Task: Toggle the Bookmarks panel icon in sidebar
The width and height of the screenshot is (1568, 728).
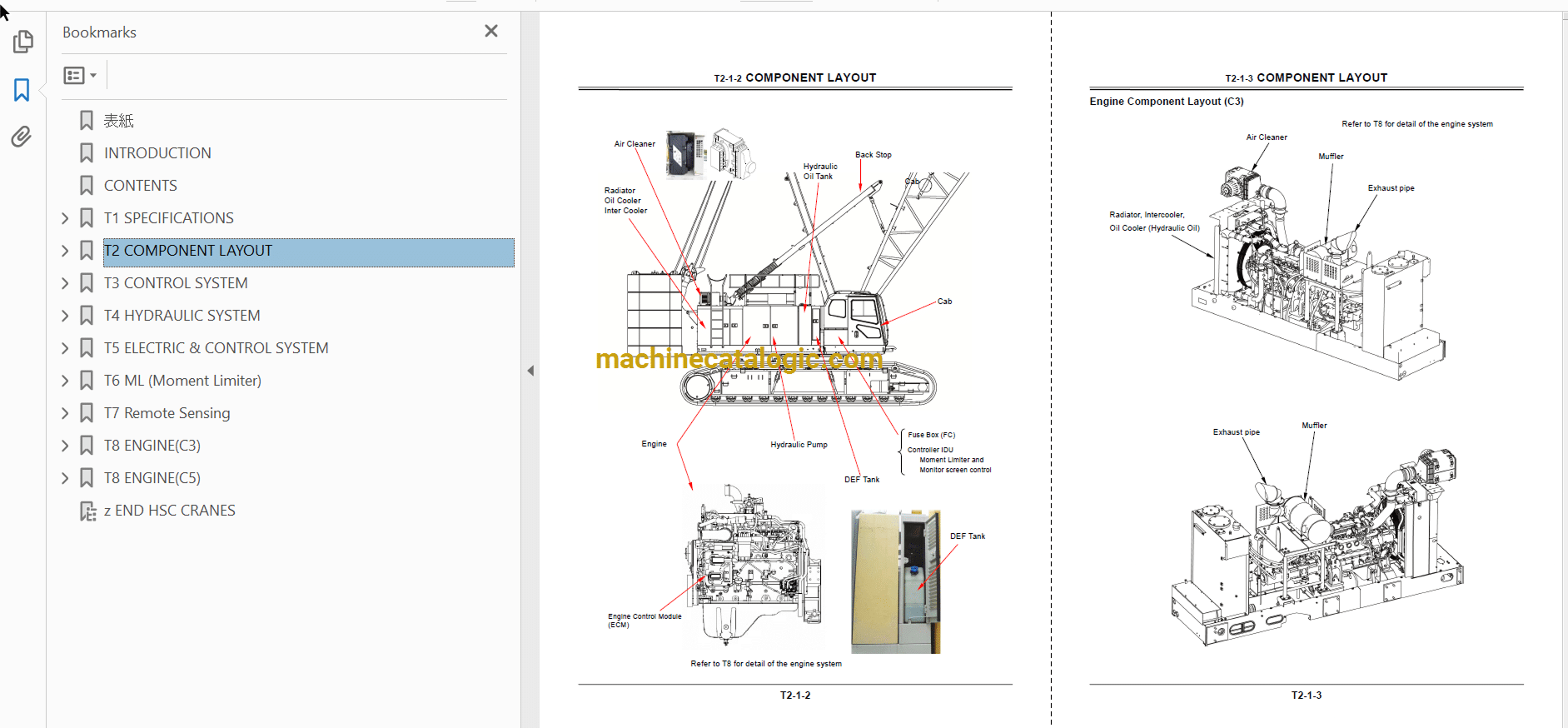Action: [x=22, y=90]
